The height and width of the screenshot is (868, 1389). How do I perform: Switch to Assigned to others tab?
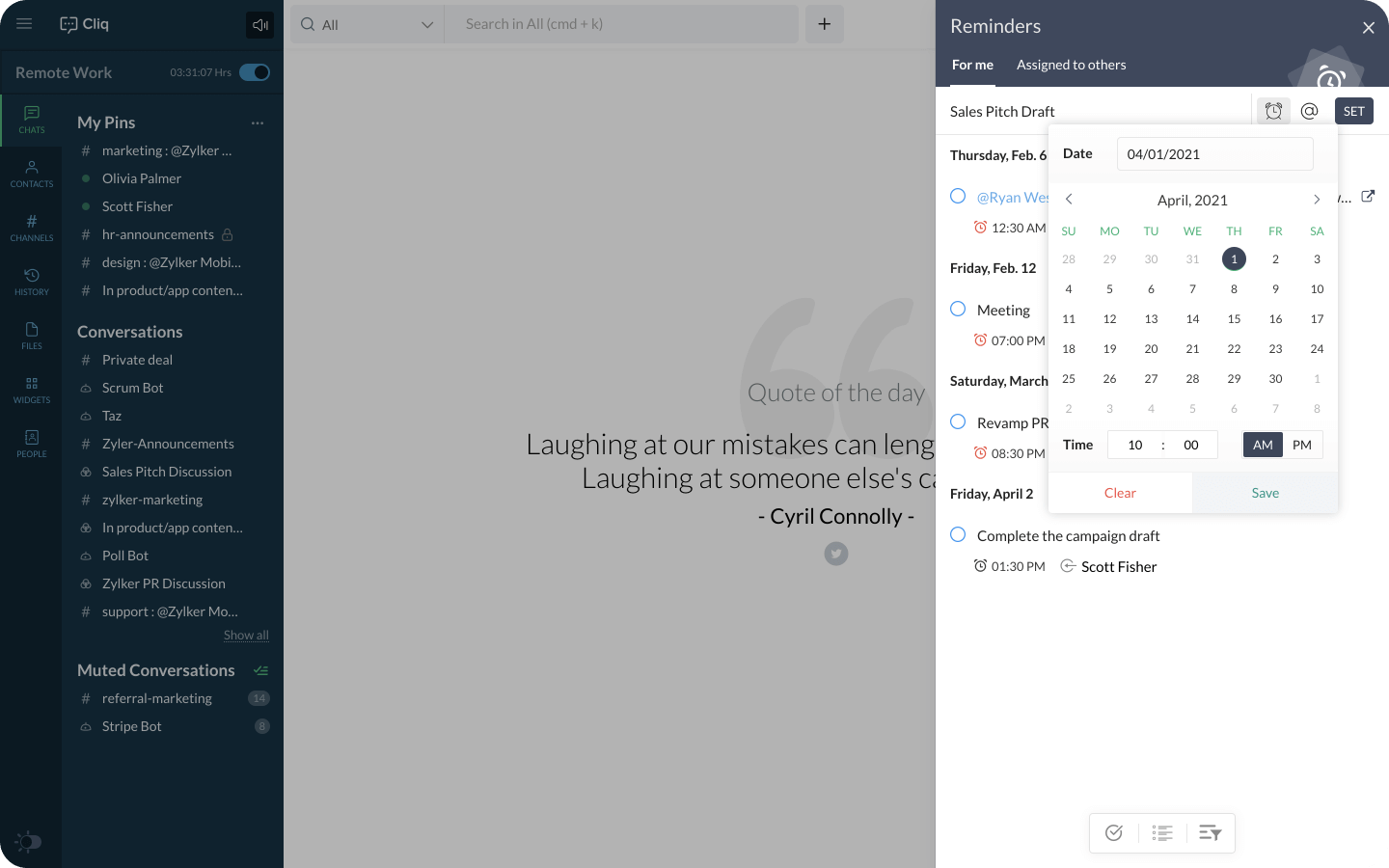[x=1071, y=65]
